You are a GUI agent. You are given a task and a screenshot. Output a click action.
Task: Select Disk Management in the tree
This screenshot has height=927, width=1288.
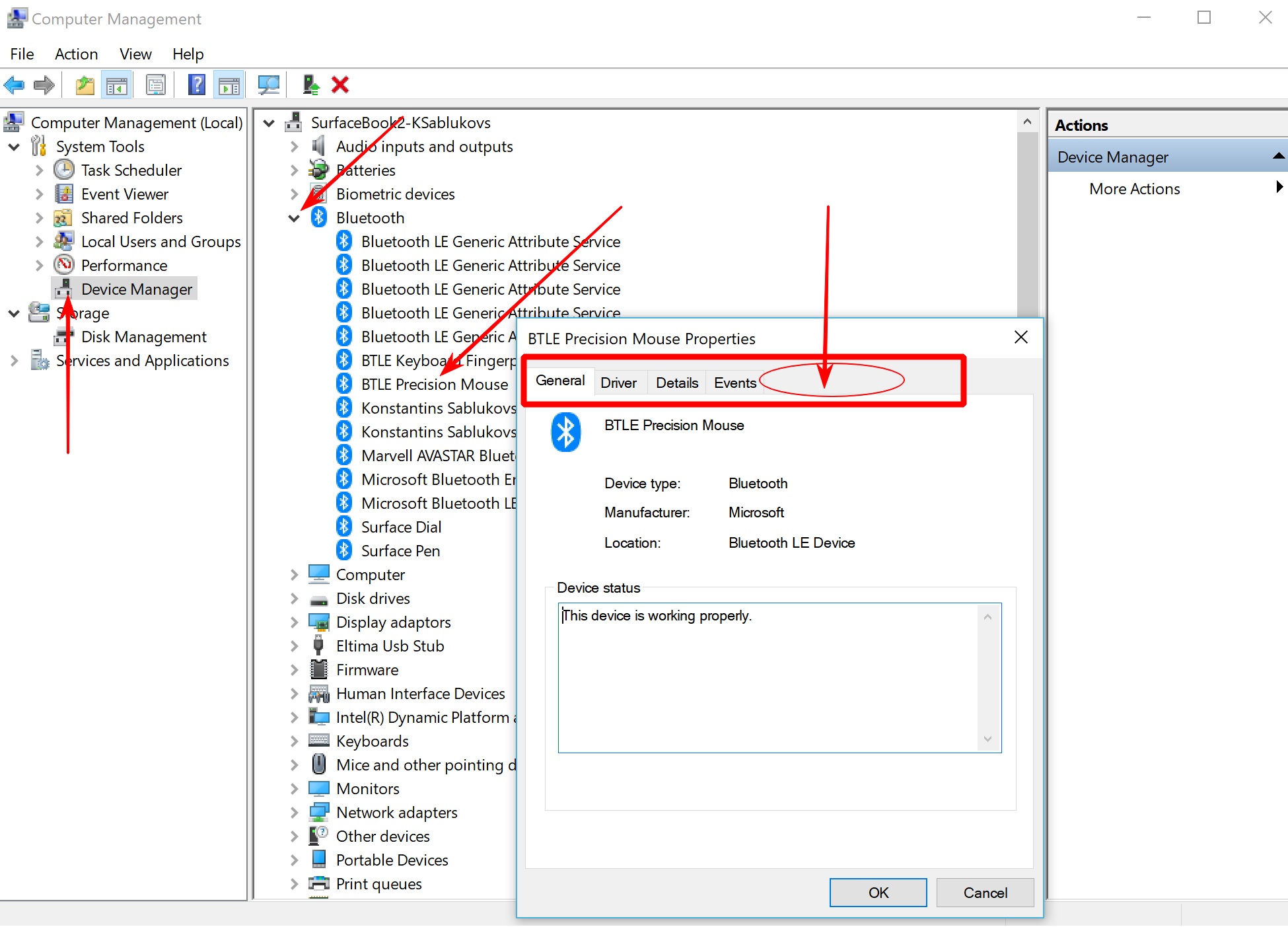[x=143, y=336]
